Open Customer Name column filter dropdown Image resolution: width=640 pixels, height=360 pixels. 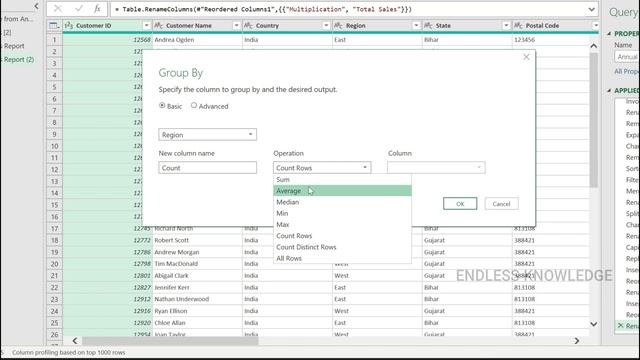point(236,25)
